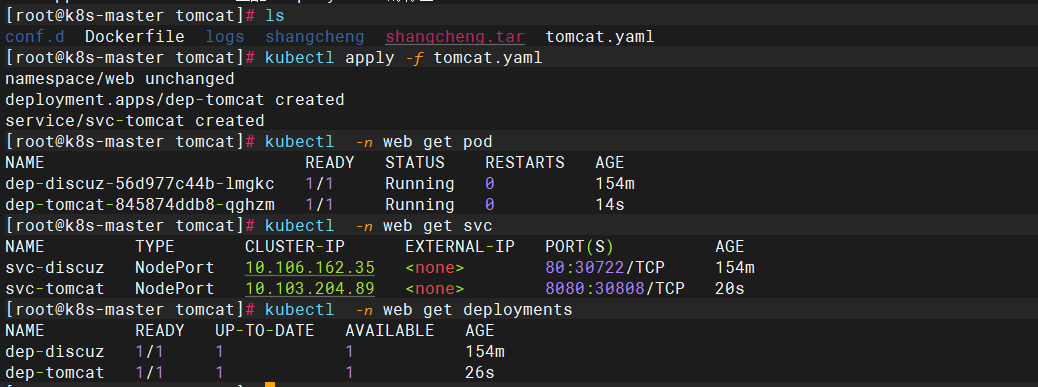Click port mapping 80:30722/TCP
This screenshot has width=1038, height=387.
point(605,268)
